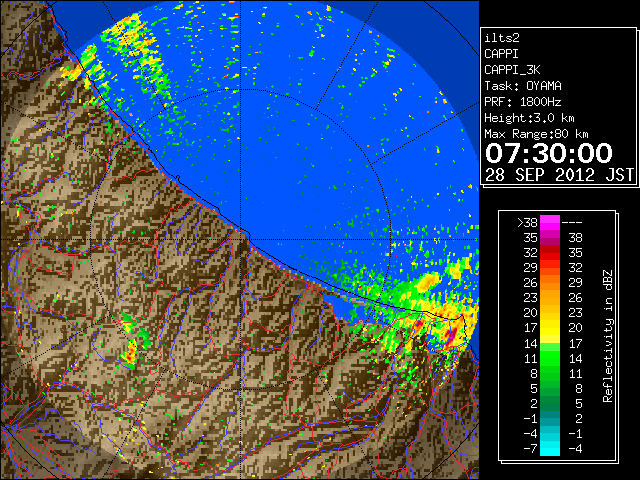This screenshot has height=480, width=640.
Task: Click the CAPPI_3K product name
Action: [x=512, y=70]
